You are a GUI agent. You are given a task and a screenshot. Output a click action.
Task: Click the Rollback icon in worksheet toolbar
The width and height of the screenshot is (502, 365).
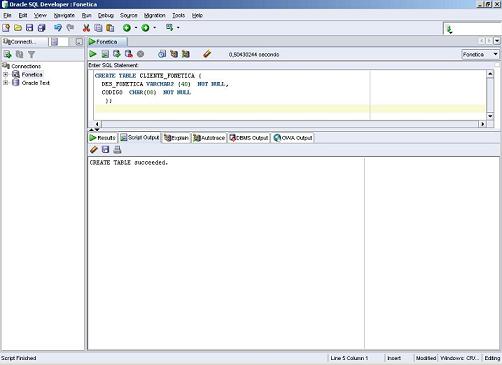point(129,54)
